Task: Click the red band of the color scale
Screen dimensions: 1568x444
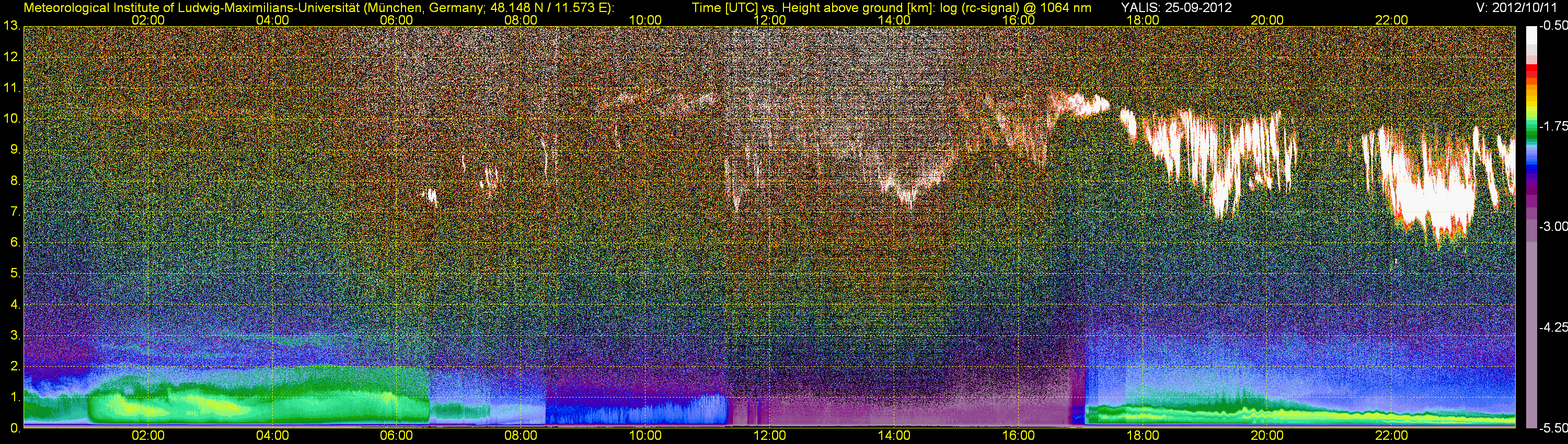Action: tap(1531, 70)
